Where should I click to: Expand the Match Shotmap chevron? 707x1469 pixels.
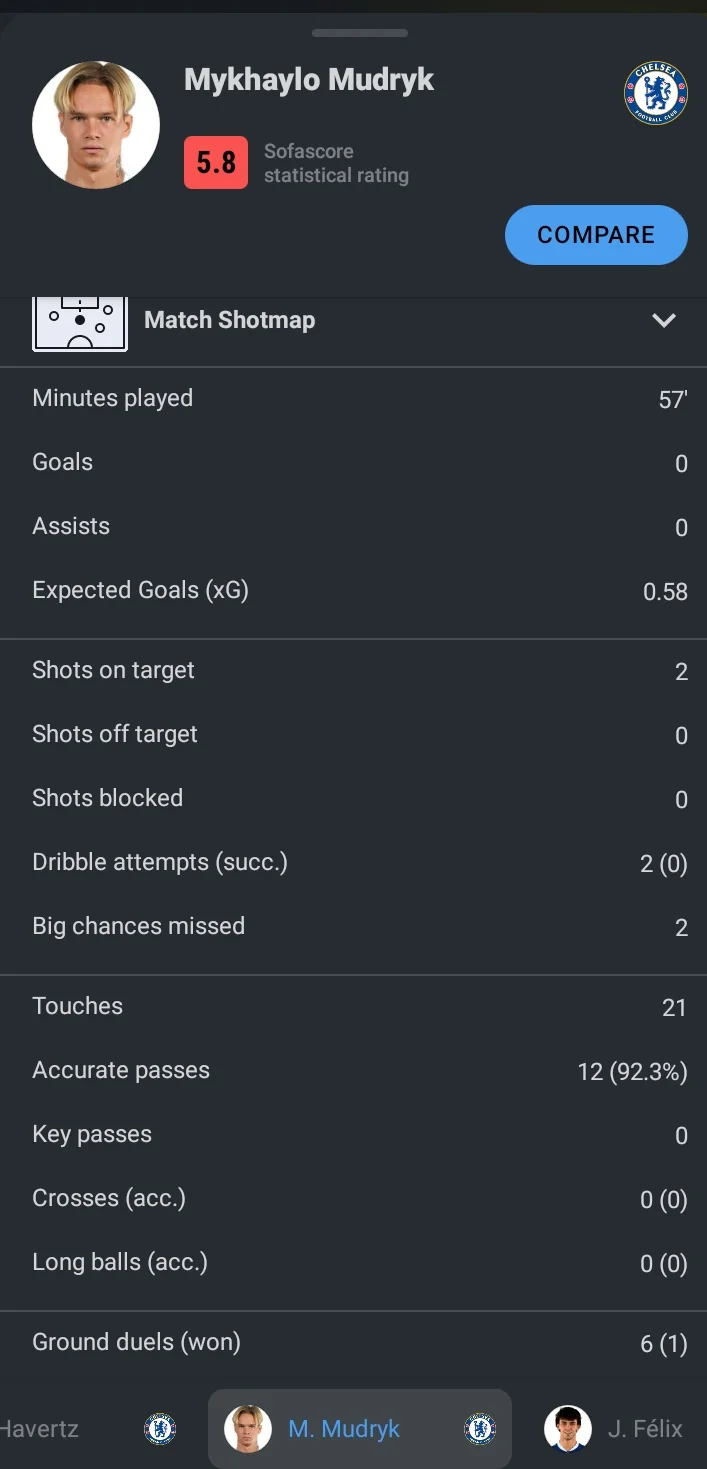coord(664,321)
